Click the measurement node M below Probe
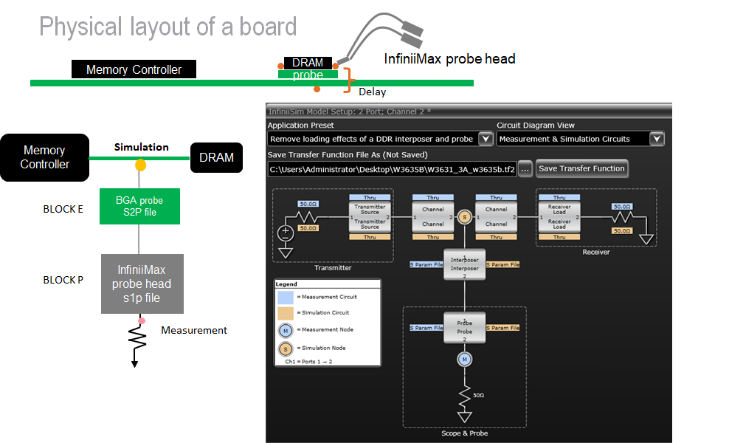The image size is (729, 443). click(464, 359)
